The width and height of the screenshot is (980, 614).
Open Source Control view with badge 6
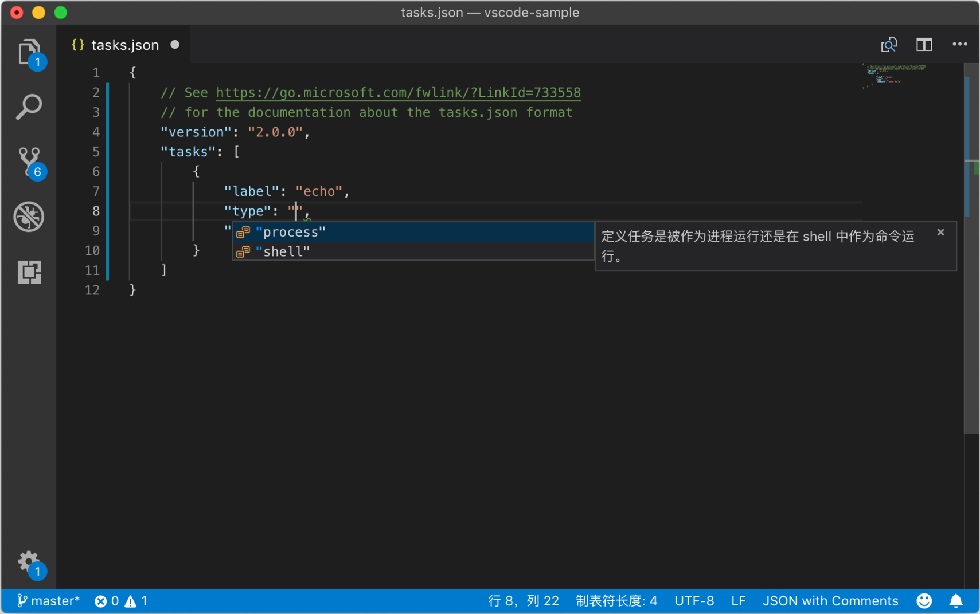point(29,163)
